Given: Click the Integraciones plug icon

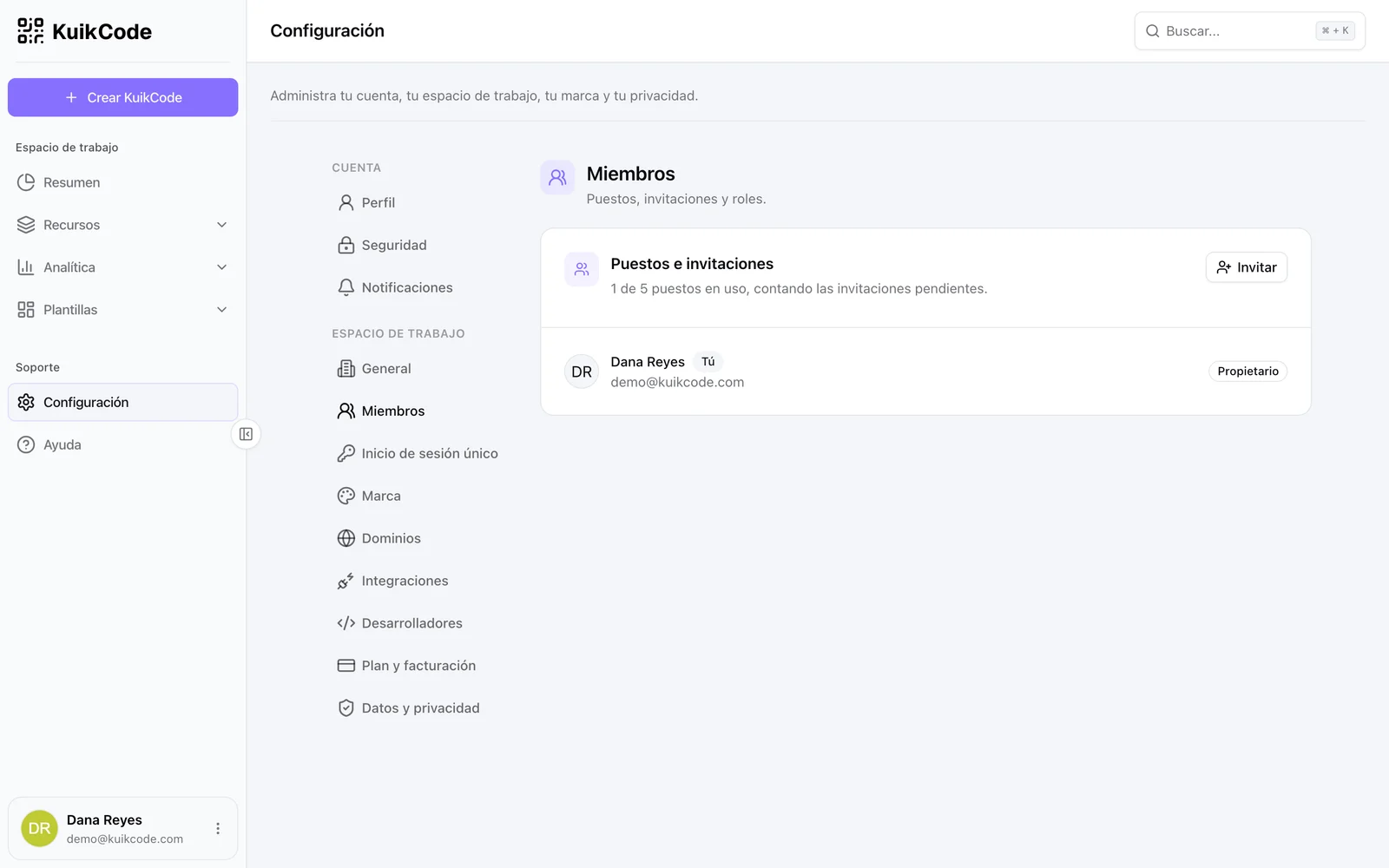Looking at the screenshot, I should point(346,581).
